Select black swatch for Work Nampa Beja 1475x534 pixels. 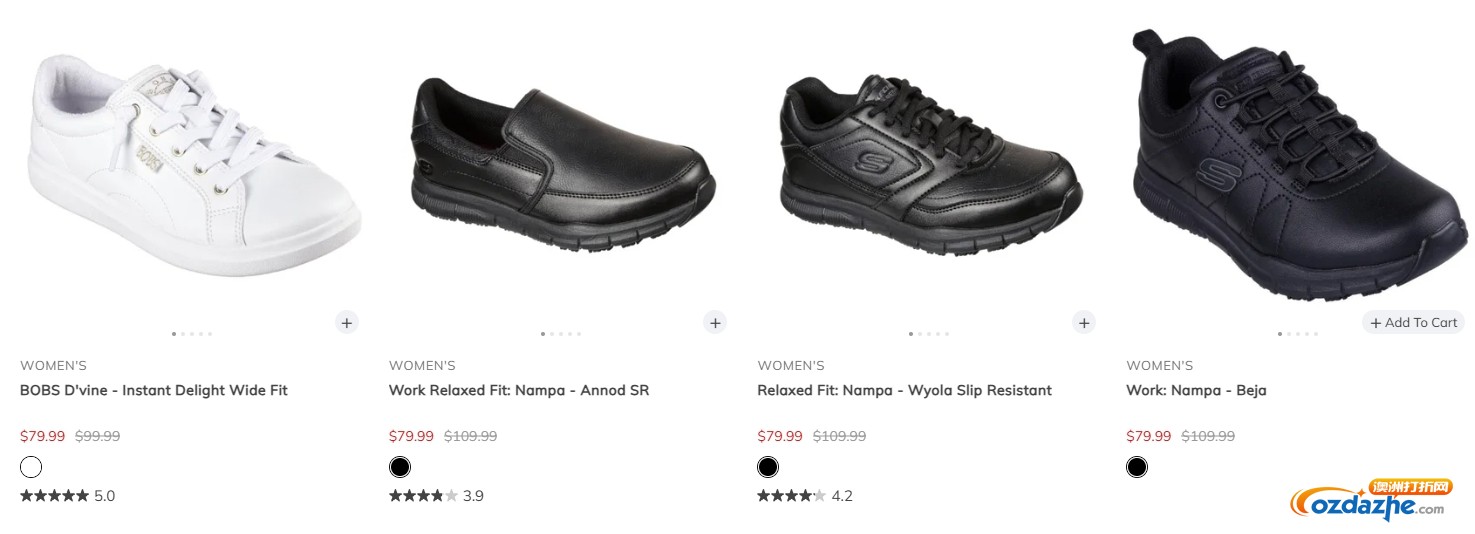[1137, 467]
